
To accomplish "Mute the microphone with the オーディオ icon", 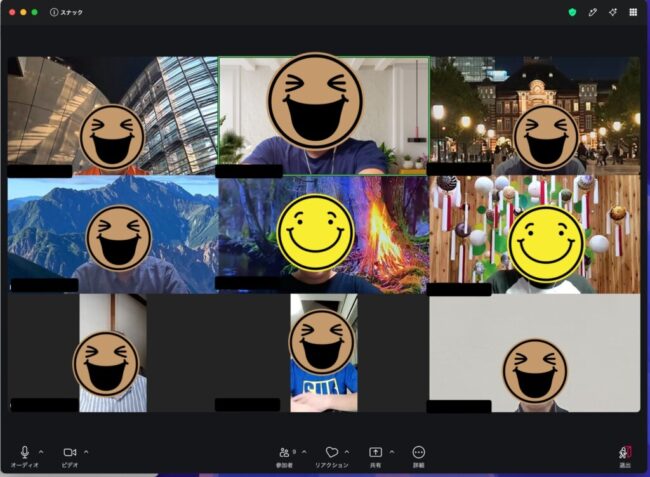I will coord(24,453).
